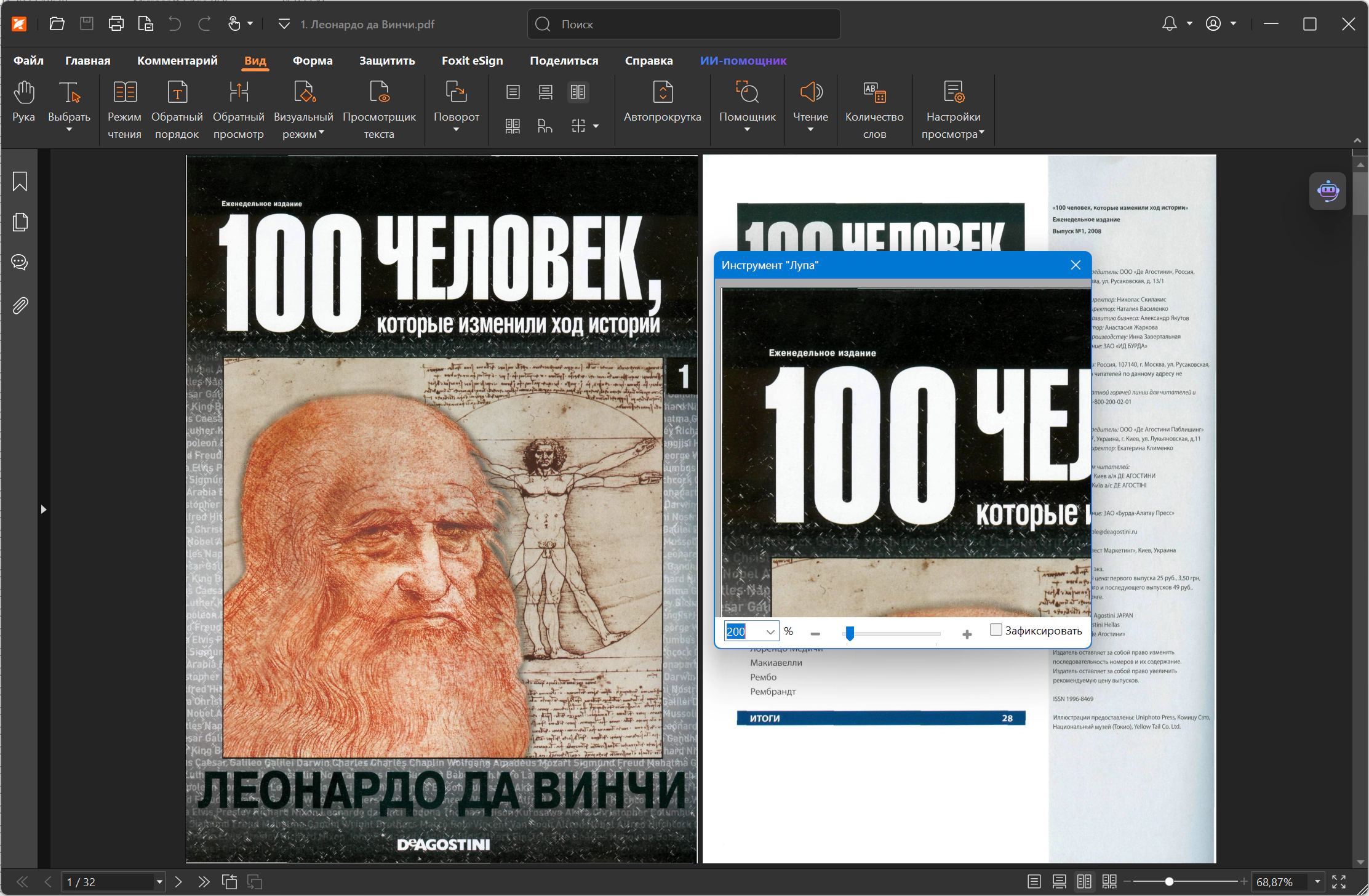Open the comments panel in the sidebar
Viewport: 1369px width, 896px height.
click(x=20, y=263)
